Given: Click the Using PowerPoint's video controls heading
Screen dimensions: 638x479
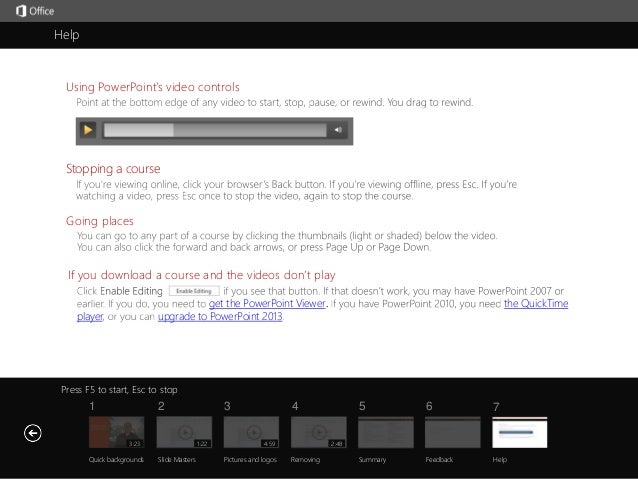Looking at the screenshot, I should [x=153, y=87].
